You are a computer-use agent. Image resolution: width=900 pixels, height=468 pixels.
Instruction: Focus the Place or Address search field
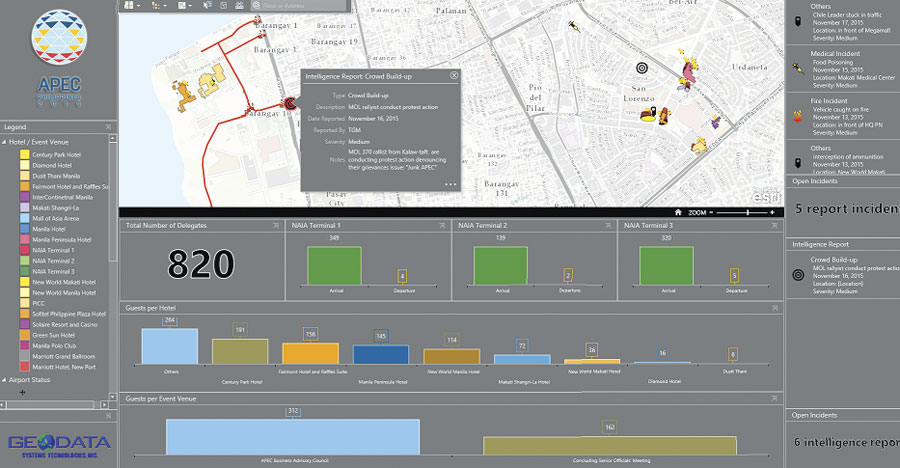click(x=303, y=5)
